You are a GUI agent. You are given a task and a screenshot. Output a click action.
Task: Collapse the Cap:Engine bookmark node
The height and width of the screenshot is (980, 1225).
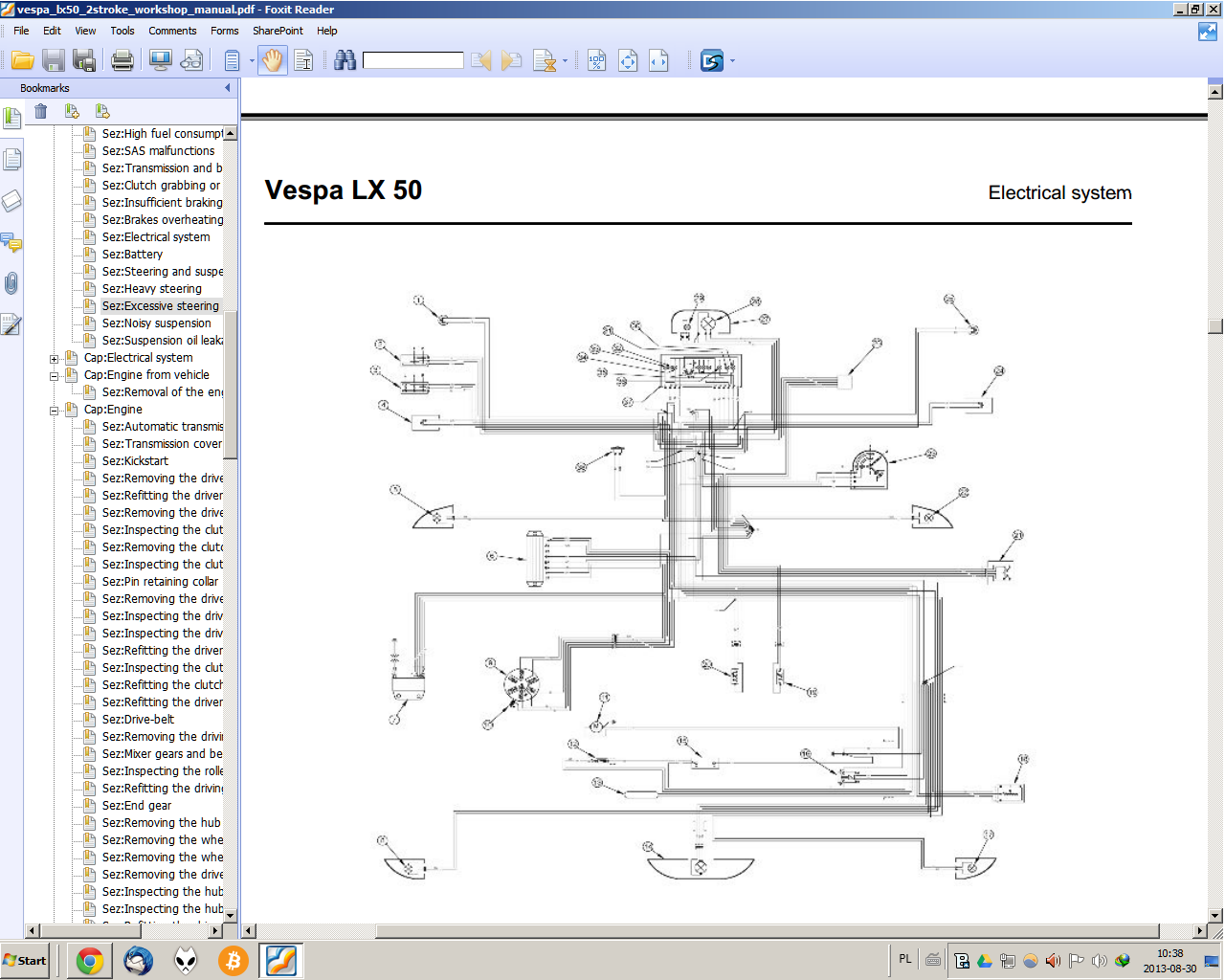[x=55, y=411]
